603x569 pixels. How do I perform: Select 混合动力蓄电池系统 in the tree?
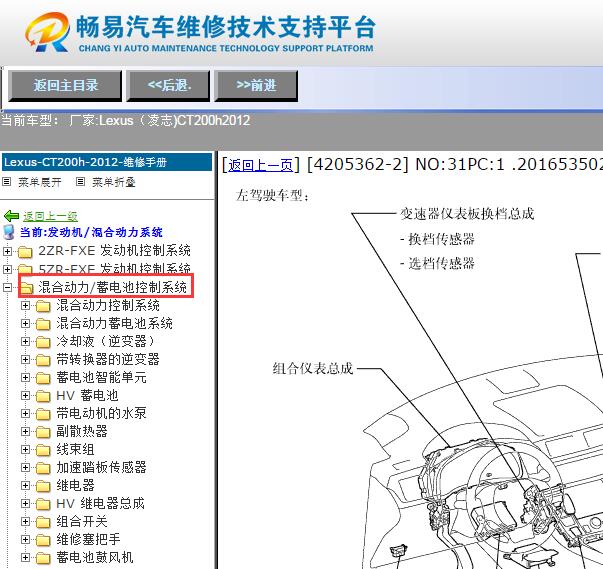[114, 323]
